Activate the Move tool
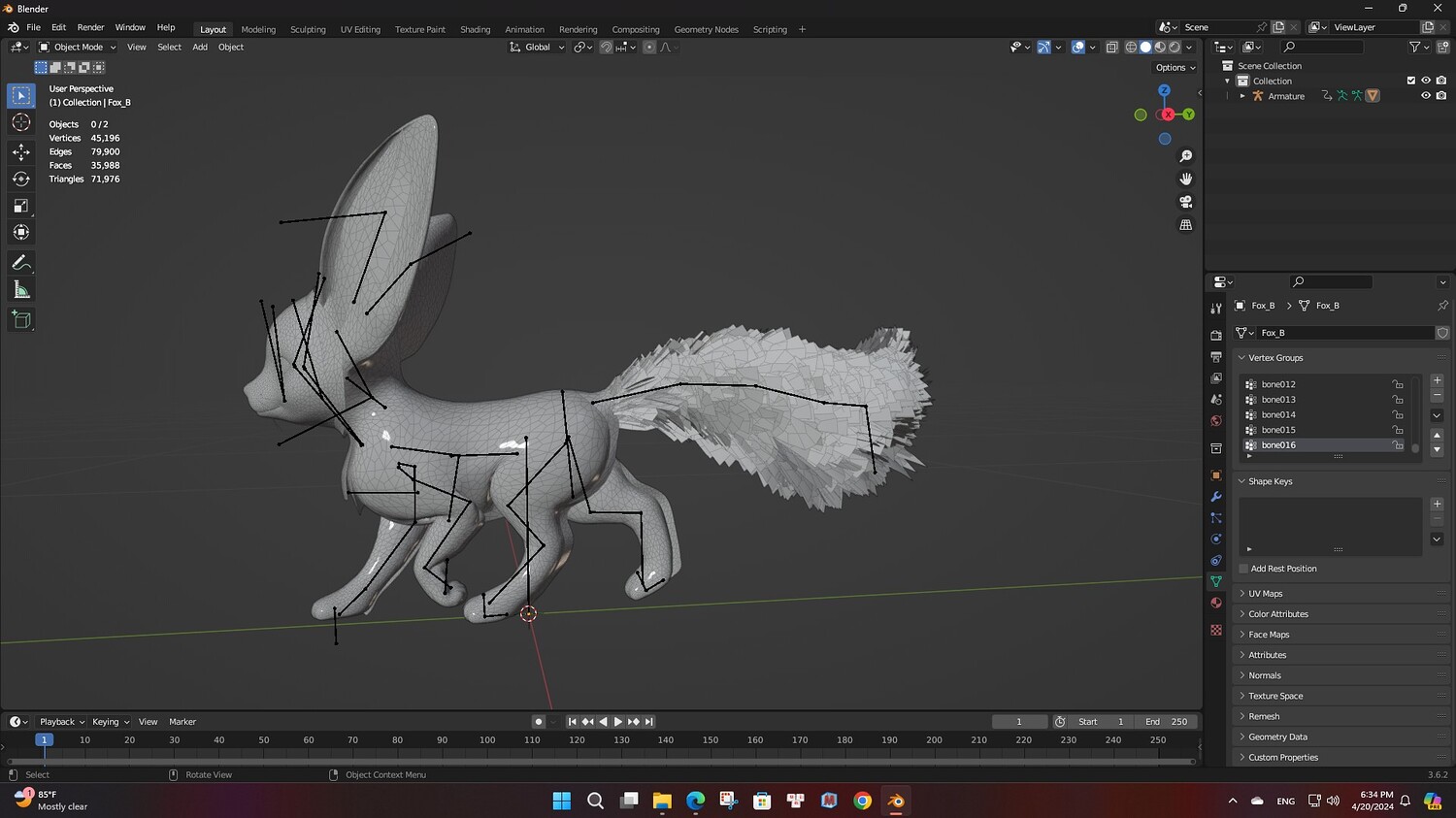Viewport: 1456px width, 818px height. [21, 152]
